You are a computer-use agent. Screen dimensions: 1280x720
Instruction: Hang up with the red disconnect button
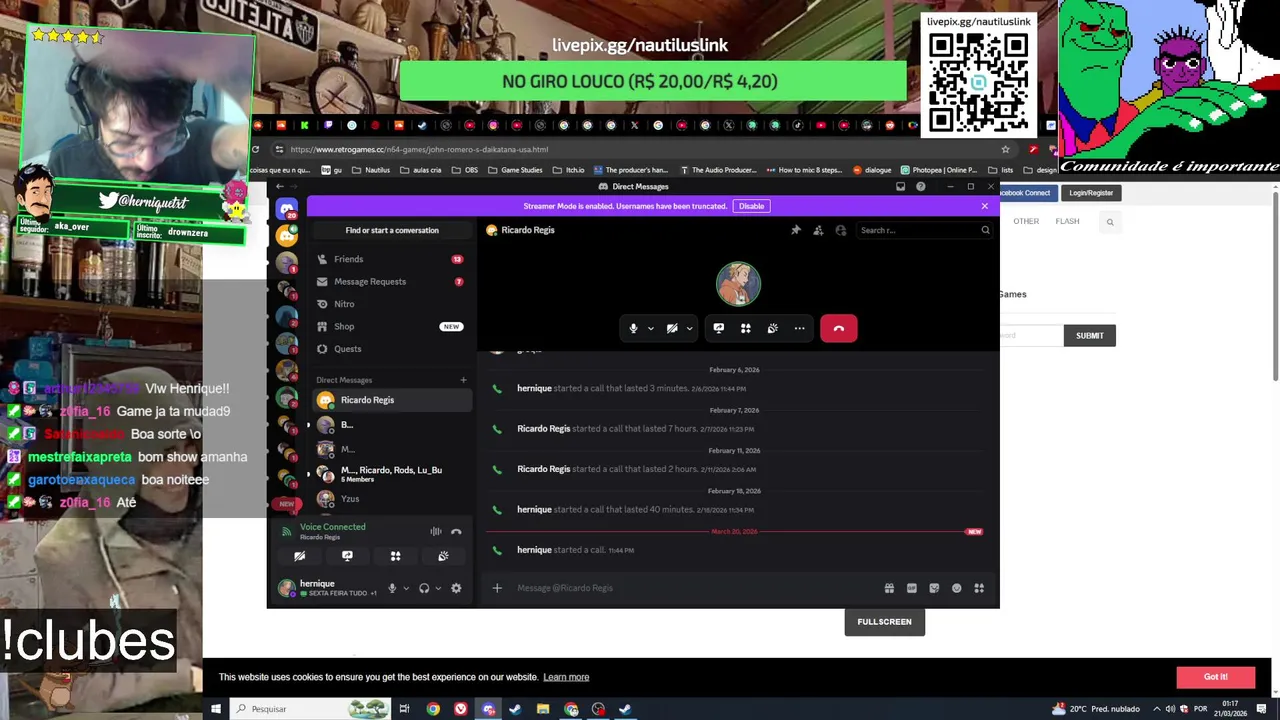tap(838, 328)
